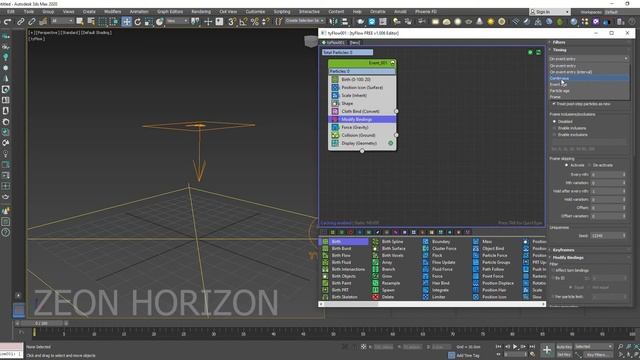
Task: Pick the Spawn operator from depot
Action: click(x=388, y=290)
